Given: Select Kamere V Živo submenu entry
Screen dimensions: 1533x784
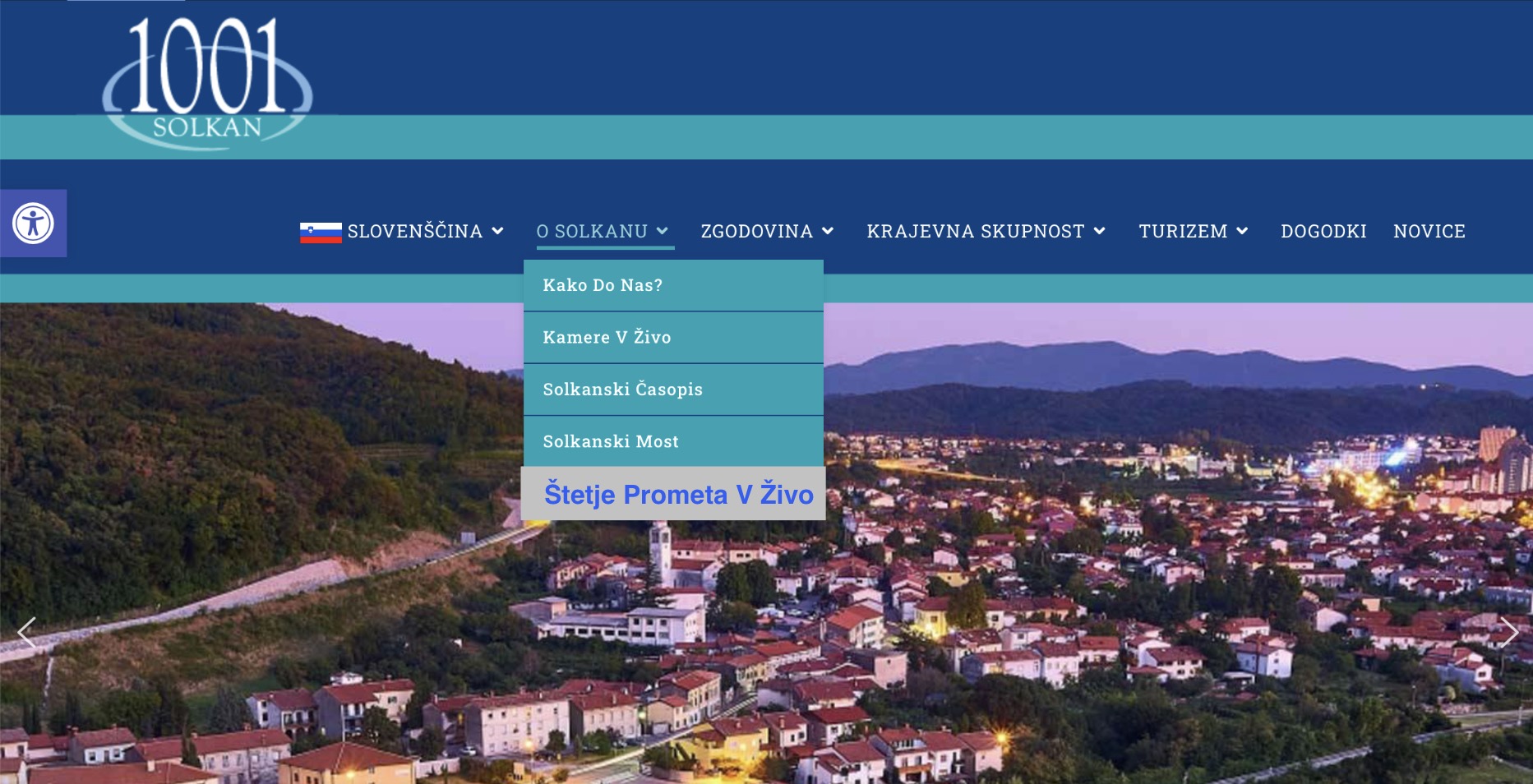Looking at the screenshot, I should point(673,337).
